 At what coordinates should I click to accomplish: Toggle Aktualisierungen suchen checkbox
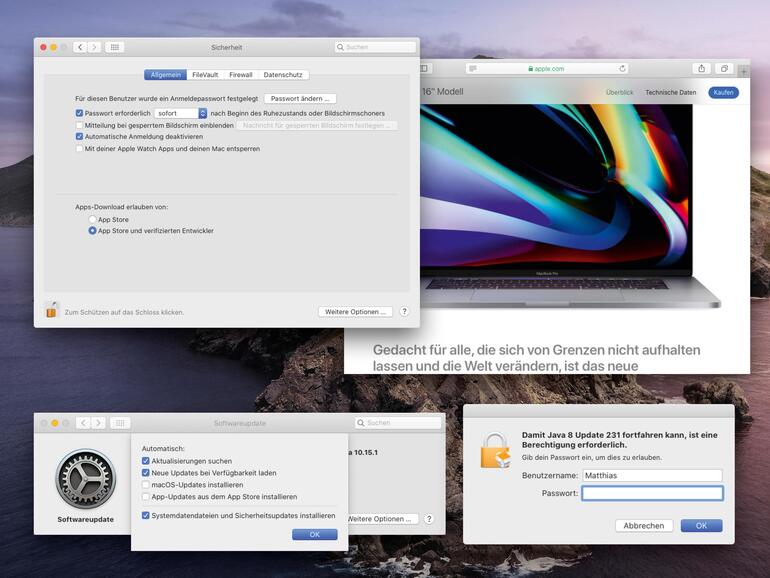(x=145, y=461)
